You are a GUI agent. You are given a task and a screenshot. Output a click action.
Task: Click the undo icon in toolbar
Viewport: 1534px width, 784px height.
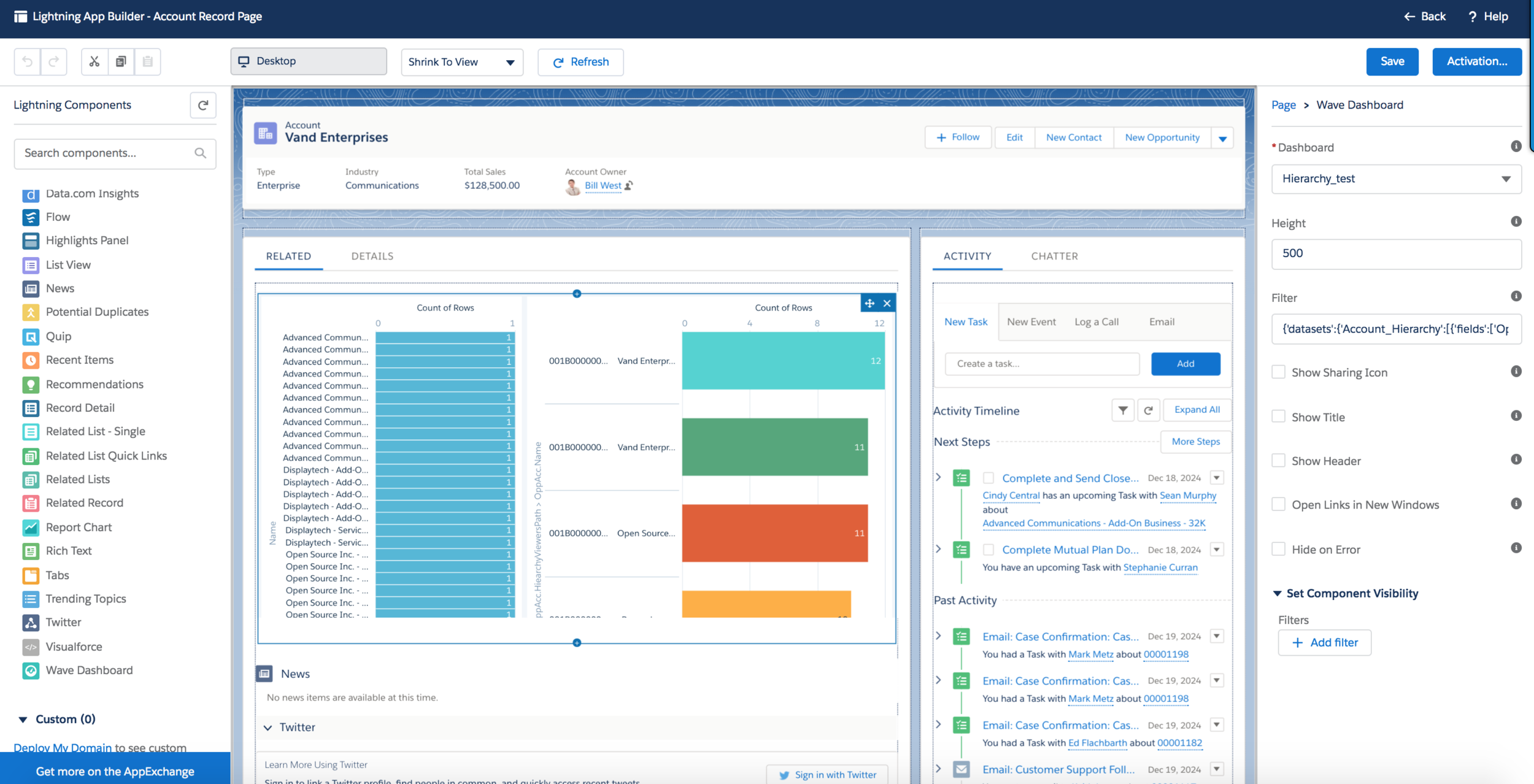pos(27,61)
